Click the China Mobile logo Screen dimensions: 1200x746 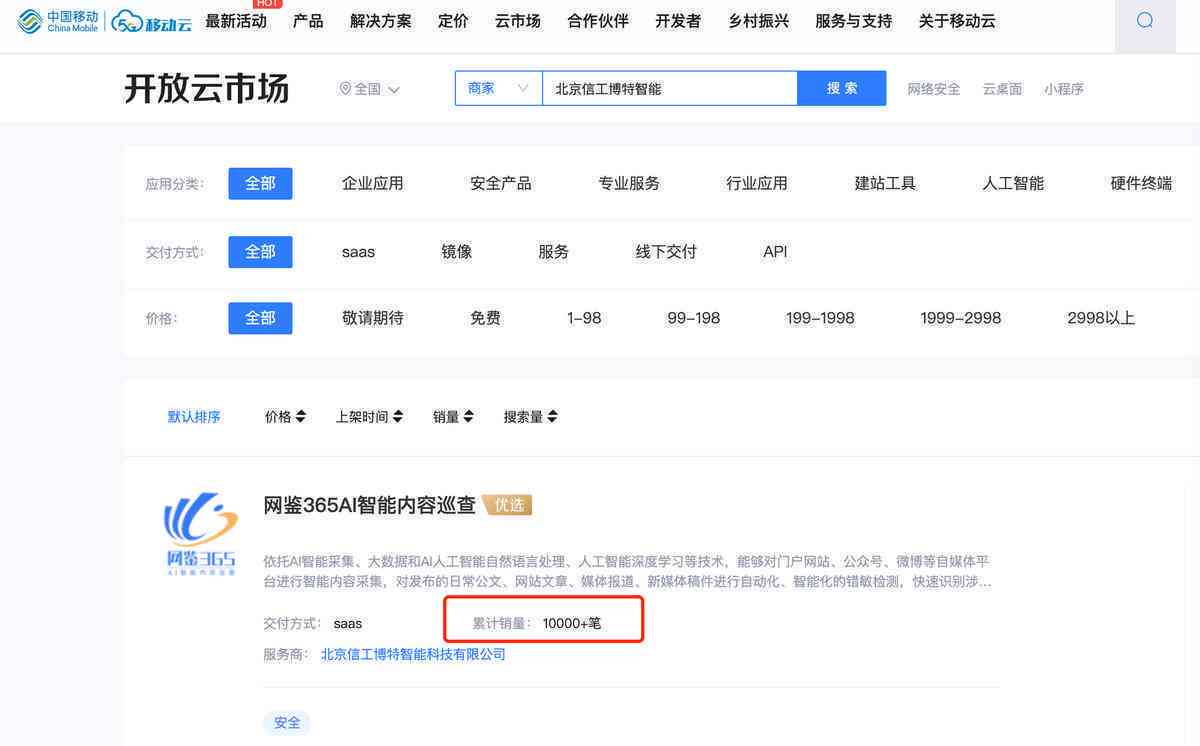(x=58, y=21)
